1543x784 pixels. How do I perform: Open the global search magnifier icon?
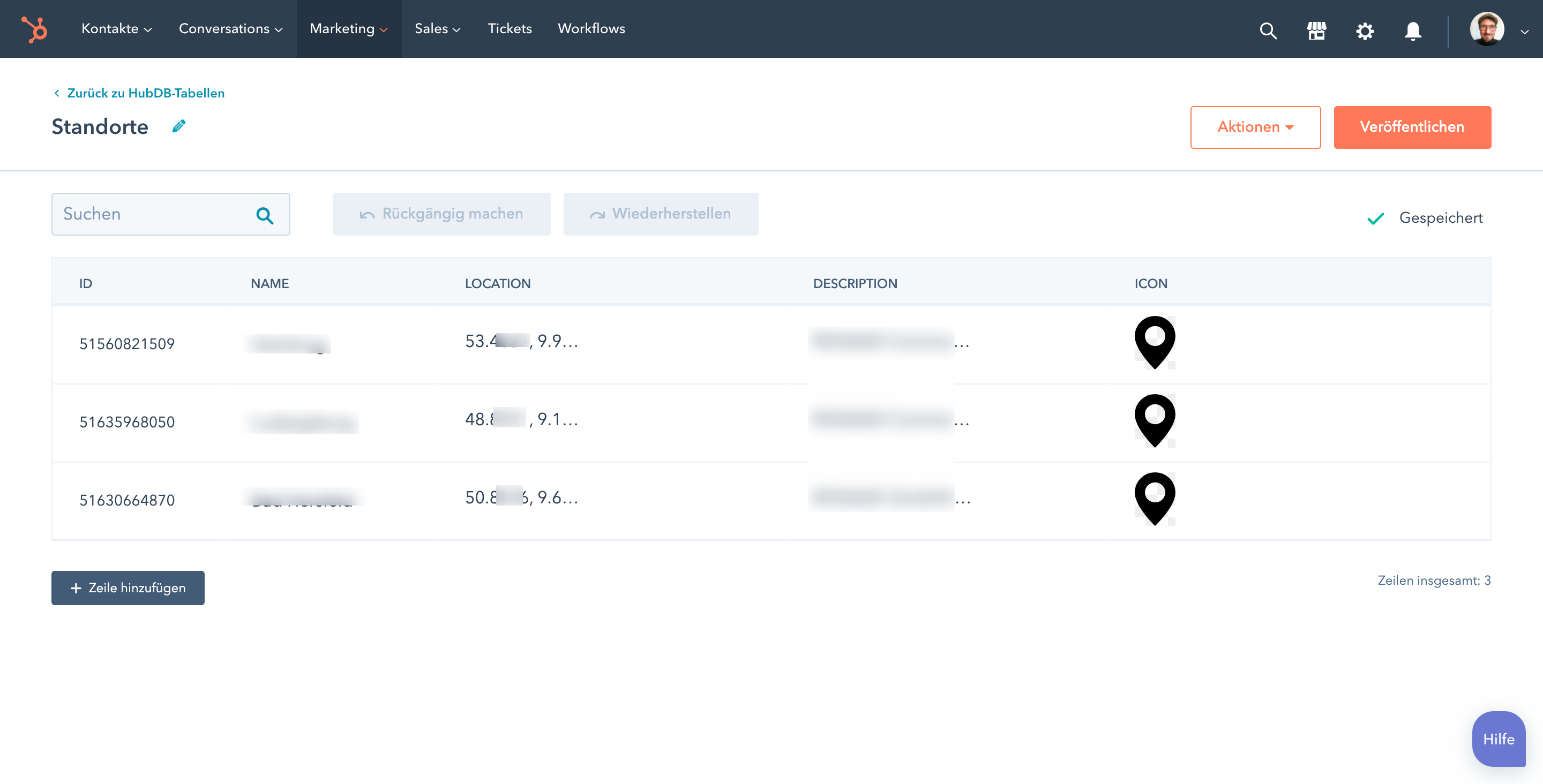click(x=1268, y=31)
